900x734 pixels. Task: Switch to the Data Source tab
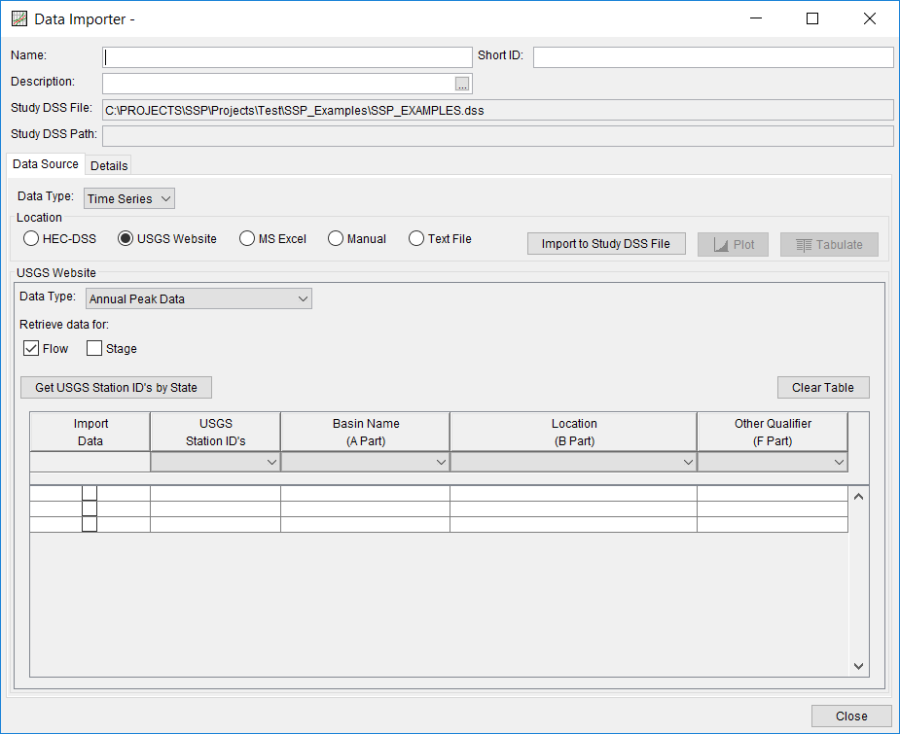(45, 164)
